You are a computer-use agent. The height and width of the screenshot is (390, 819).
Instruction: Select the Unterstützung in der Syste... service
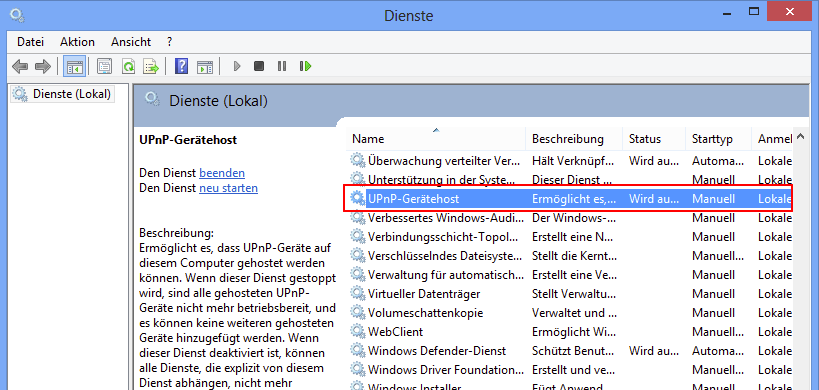[442, 180]
